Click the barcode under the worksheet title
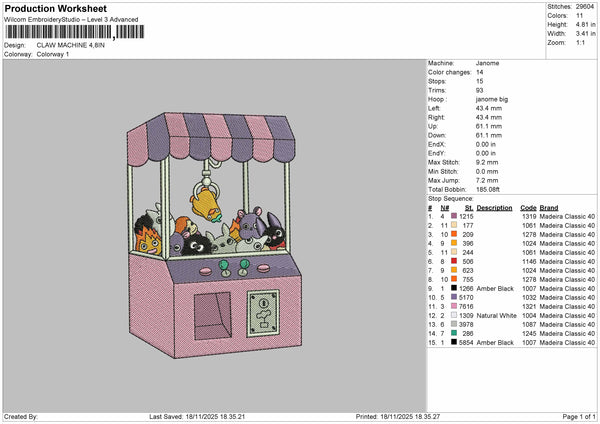 pos(75,32)
